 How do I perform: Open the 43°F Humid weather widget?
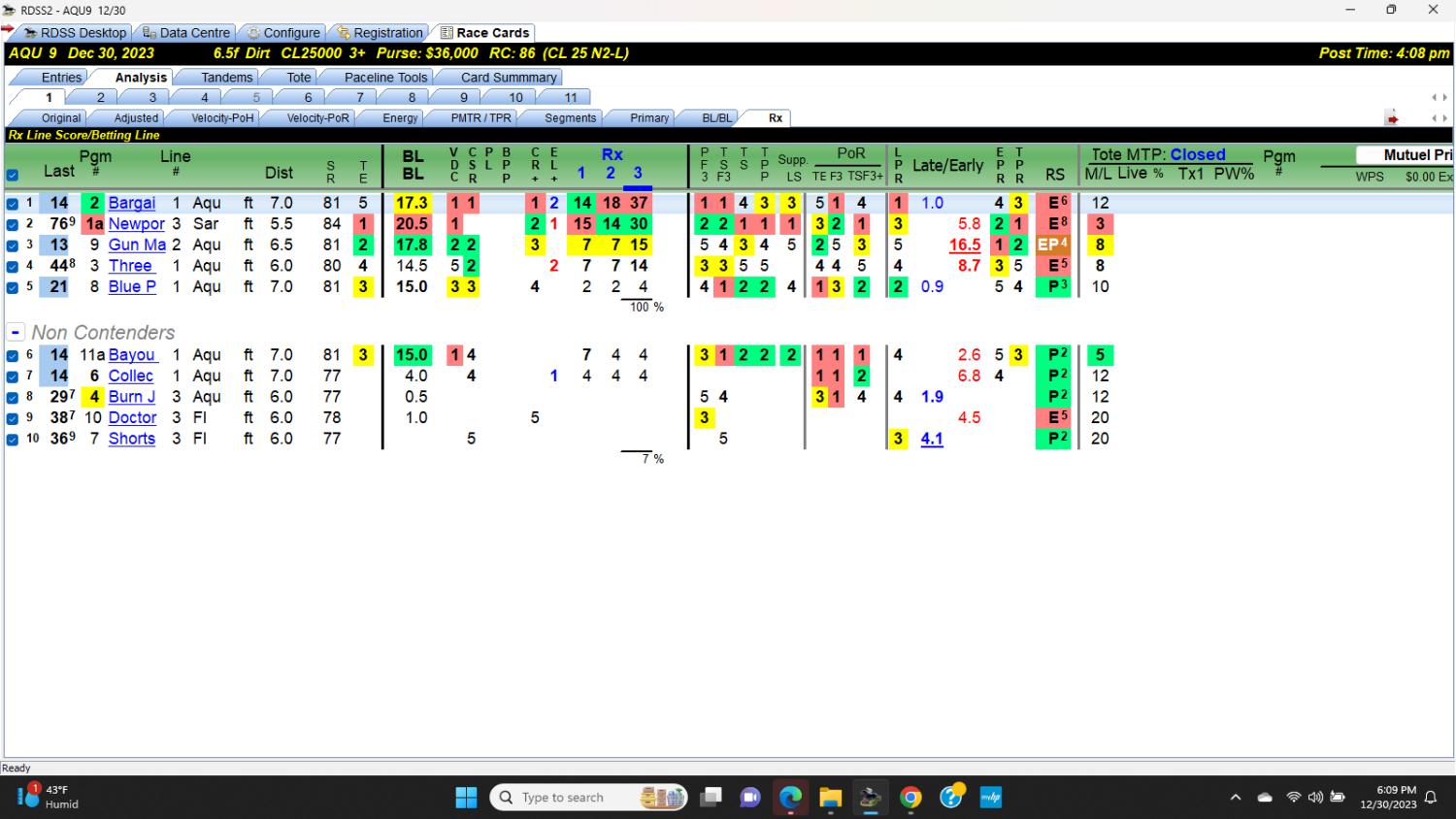click(47, 797)
